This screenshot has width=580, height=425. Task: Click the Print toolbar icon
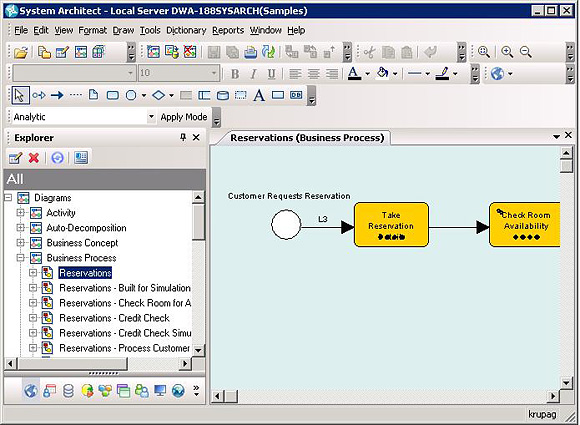pyautogui.click(x=250, y=52)
